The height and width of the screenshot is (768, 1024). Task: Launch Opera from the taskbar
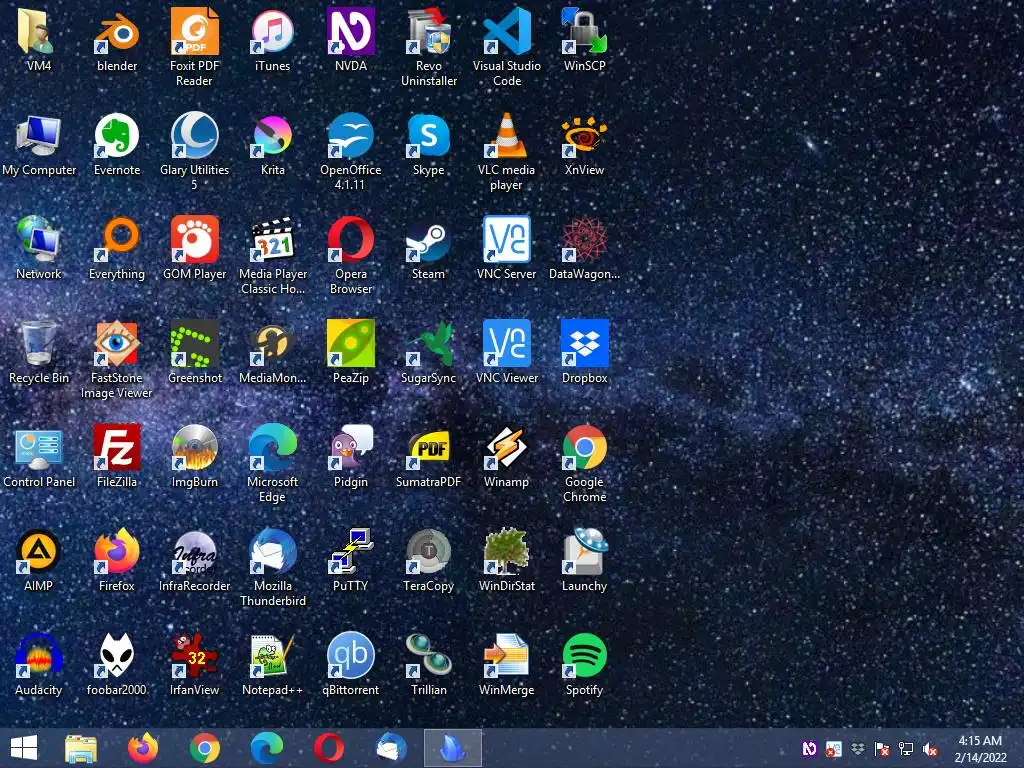click(x=328, y=748)
